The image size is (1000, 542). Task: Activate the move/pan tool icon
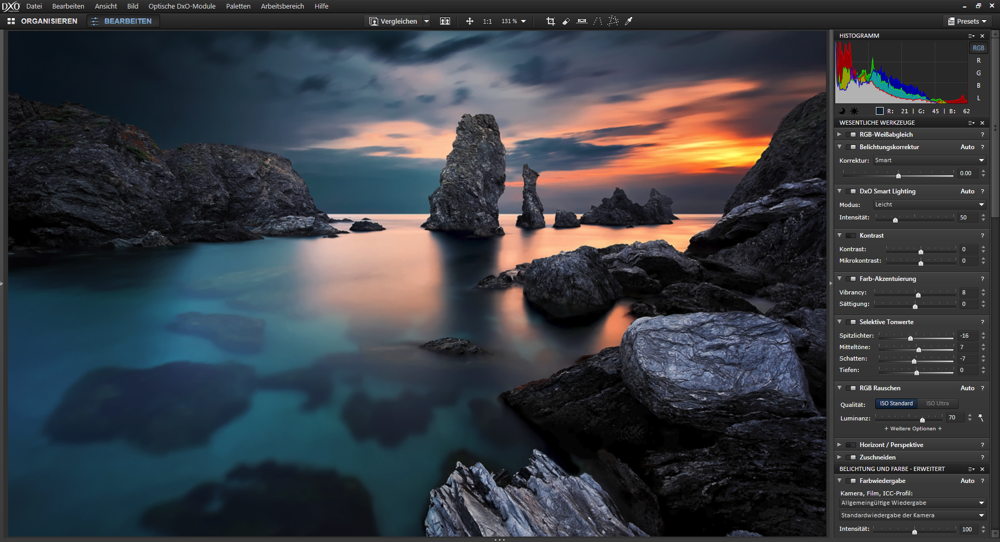[x=470, y=21]
